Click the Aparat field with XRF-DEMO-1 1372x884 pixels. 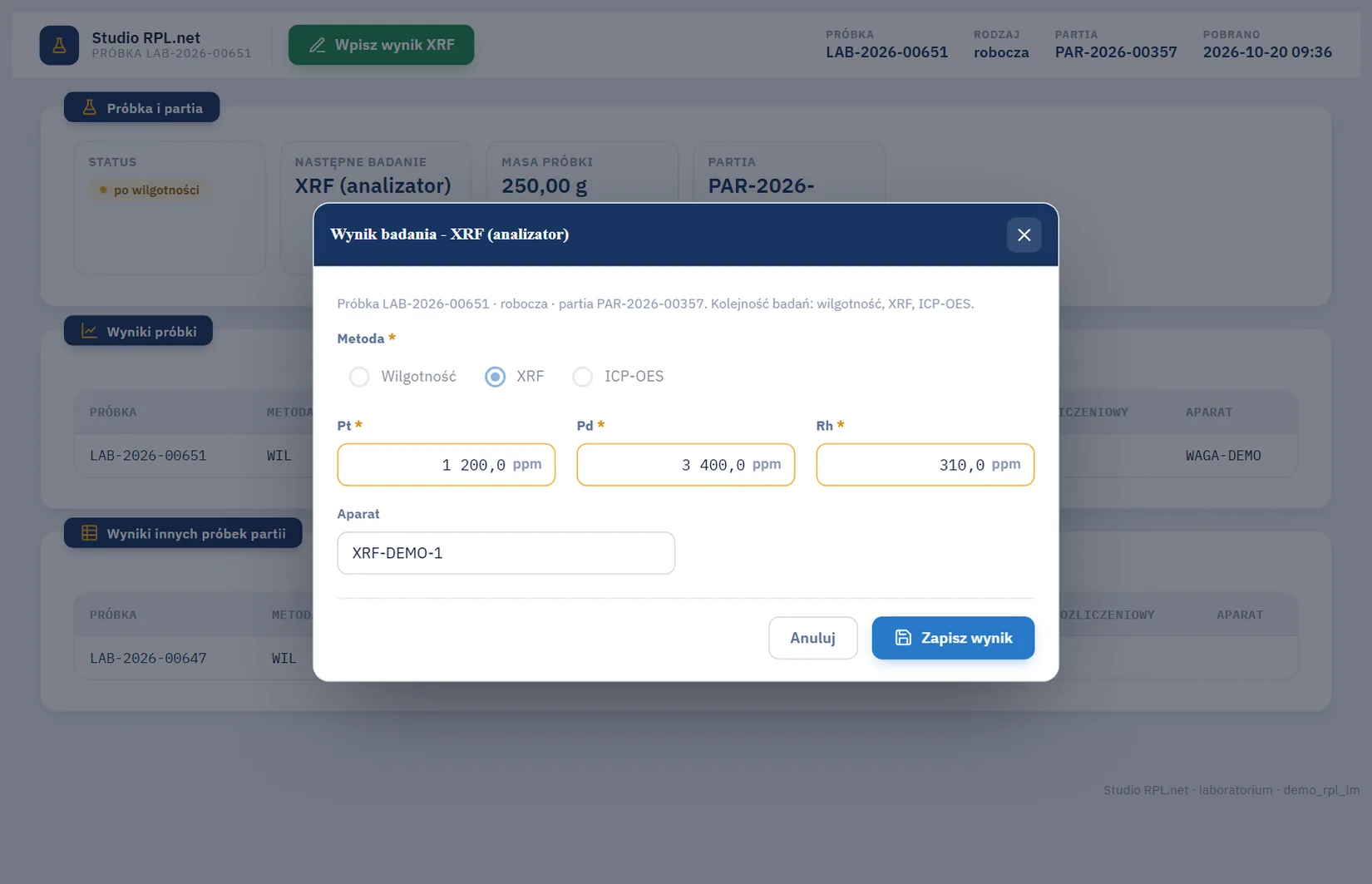tap(506, 553)
